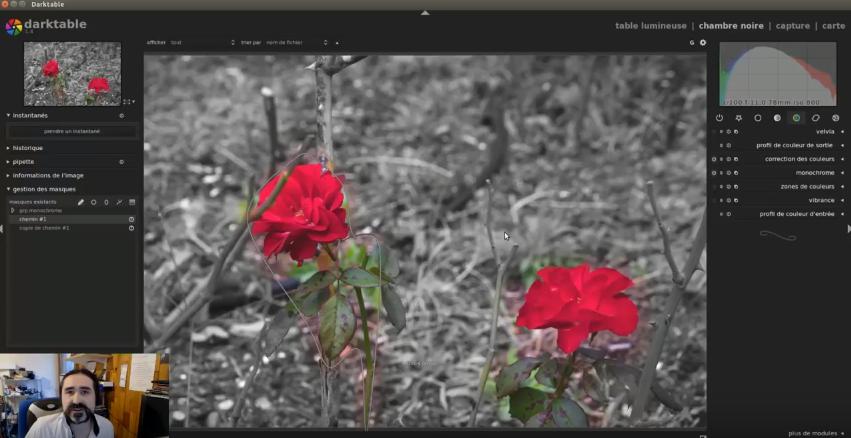Add a path mask shape
The image size is (851, 438).
tap(119, 202)
